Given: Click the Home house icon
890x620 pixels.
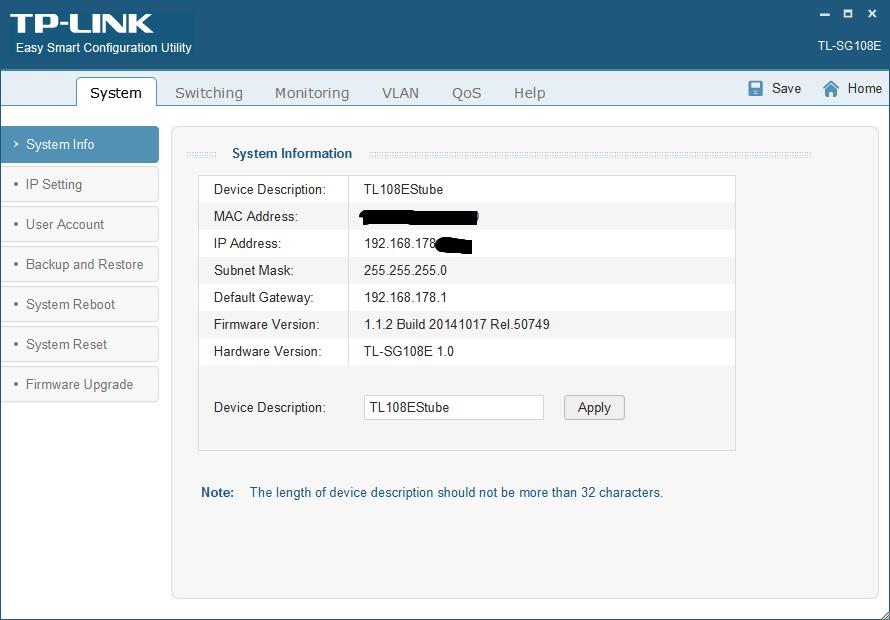Looking at the screenshot, I should click(x=831, y=89).
